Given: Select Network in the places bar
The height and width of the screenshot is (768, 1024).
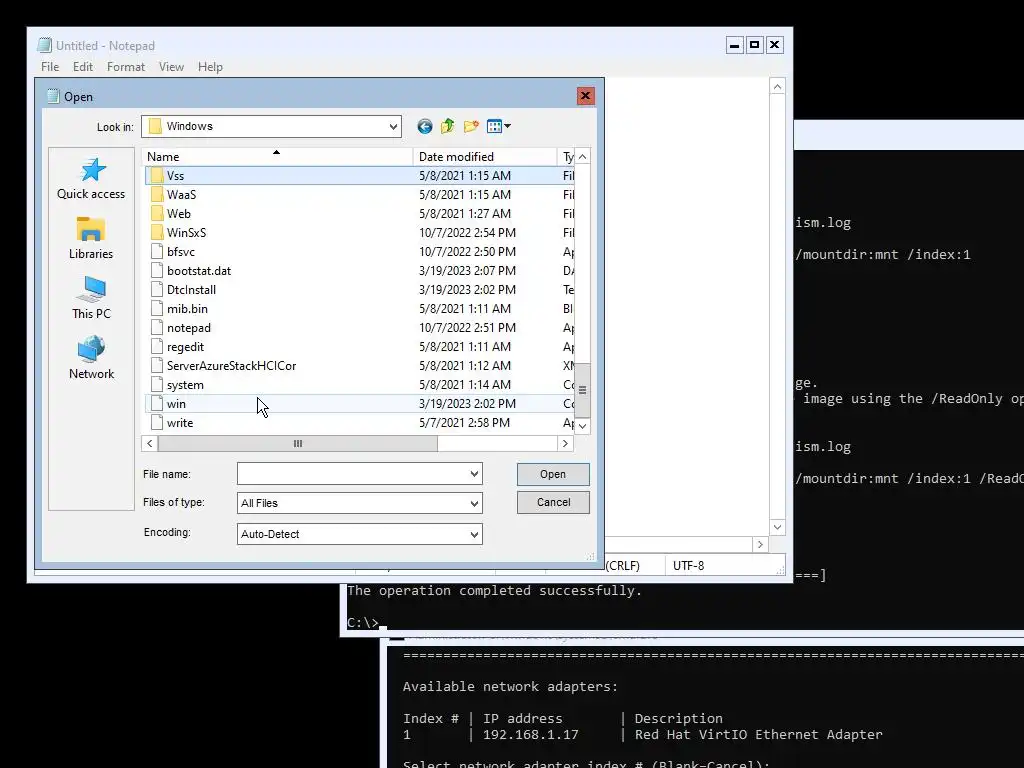Looking at the screenshot, I should [91, 359].
